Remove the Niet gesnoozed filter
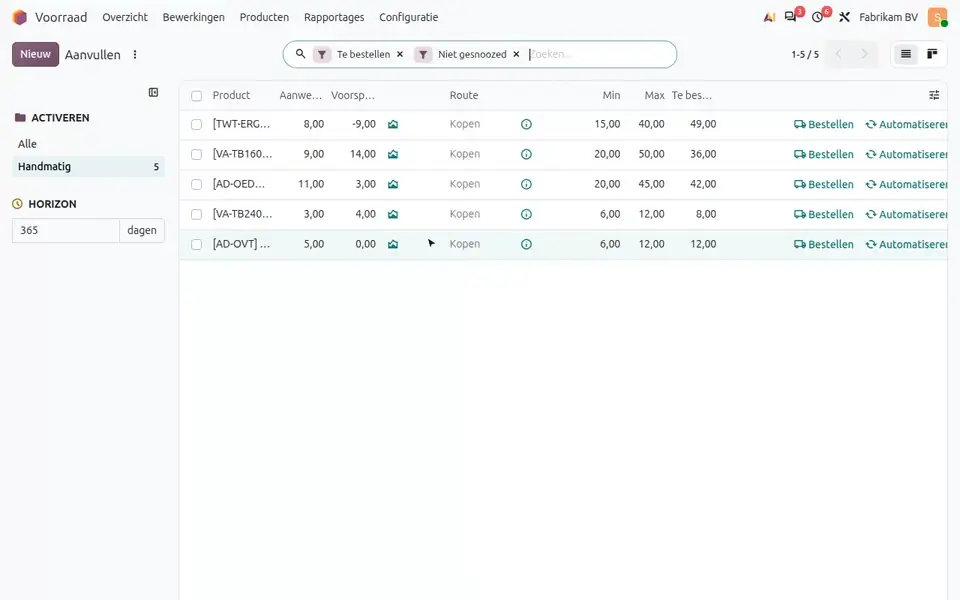The width and height of the screenshot is (960, 600). (516, 54)
